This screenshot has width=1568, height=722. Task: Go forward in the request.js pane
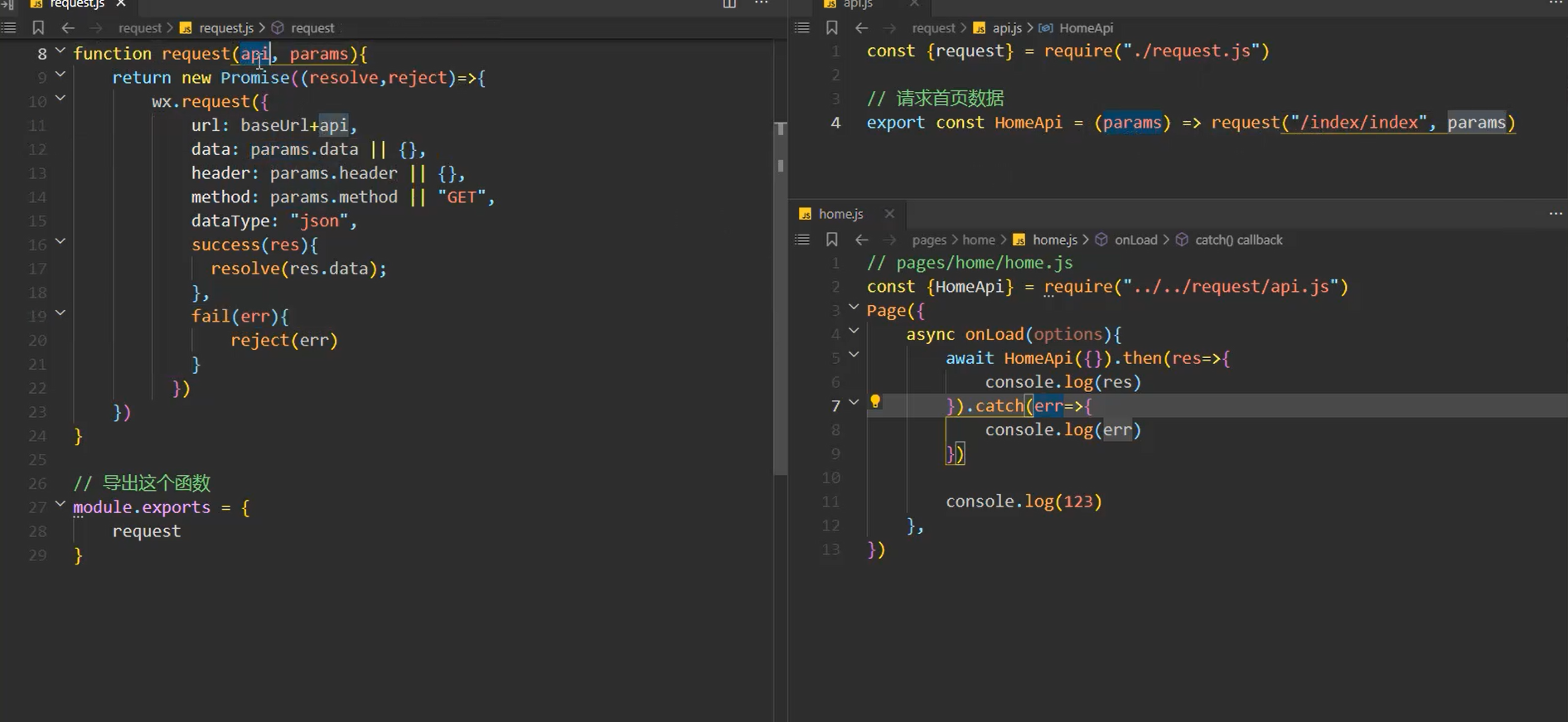tap(96, 27)
